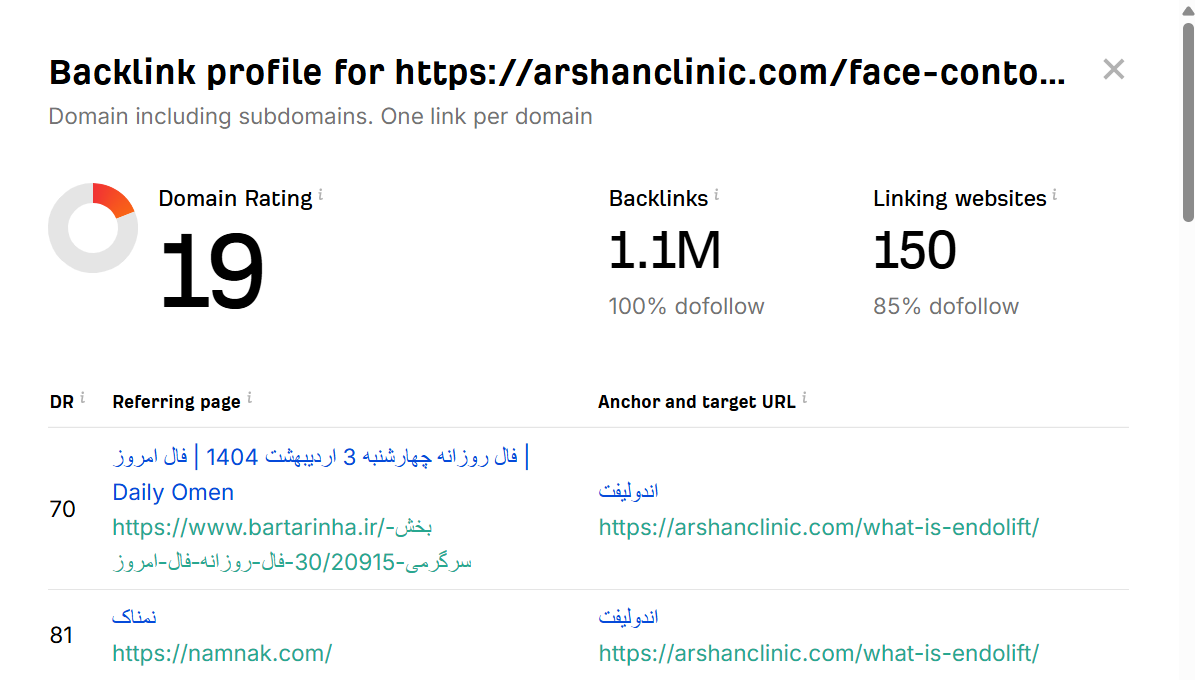Open the Domain Rating info tooltip
1195x680 pixels.
pyautogui.click(x=321, y=193)
